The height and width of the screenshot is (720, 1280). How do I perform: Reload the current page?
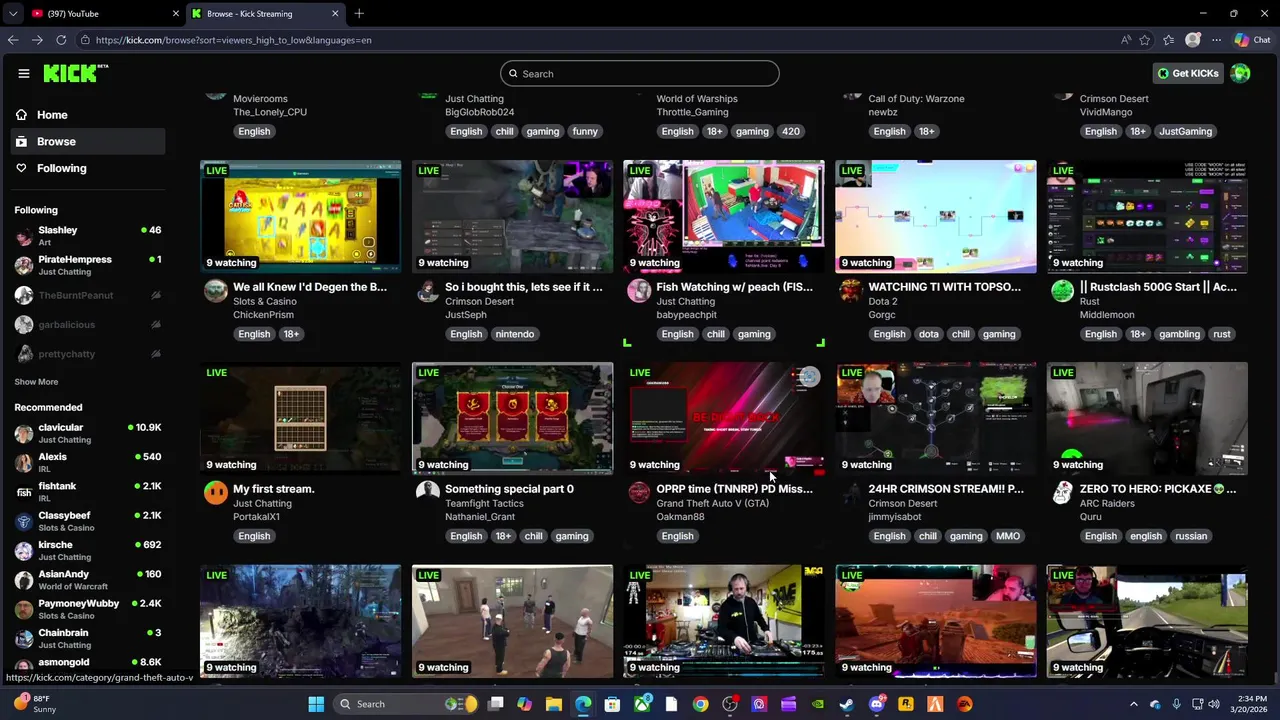[61, 40]
